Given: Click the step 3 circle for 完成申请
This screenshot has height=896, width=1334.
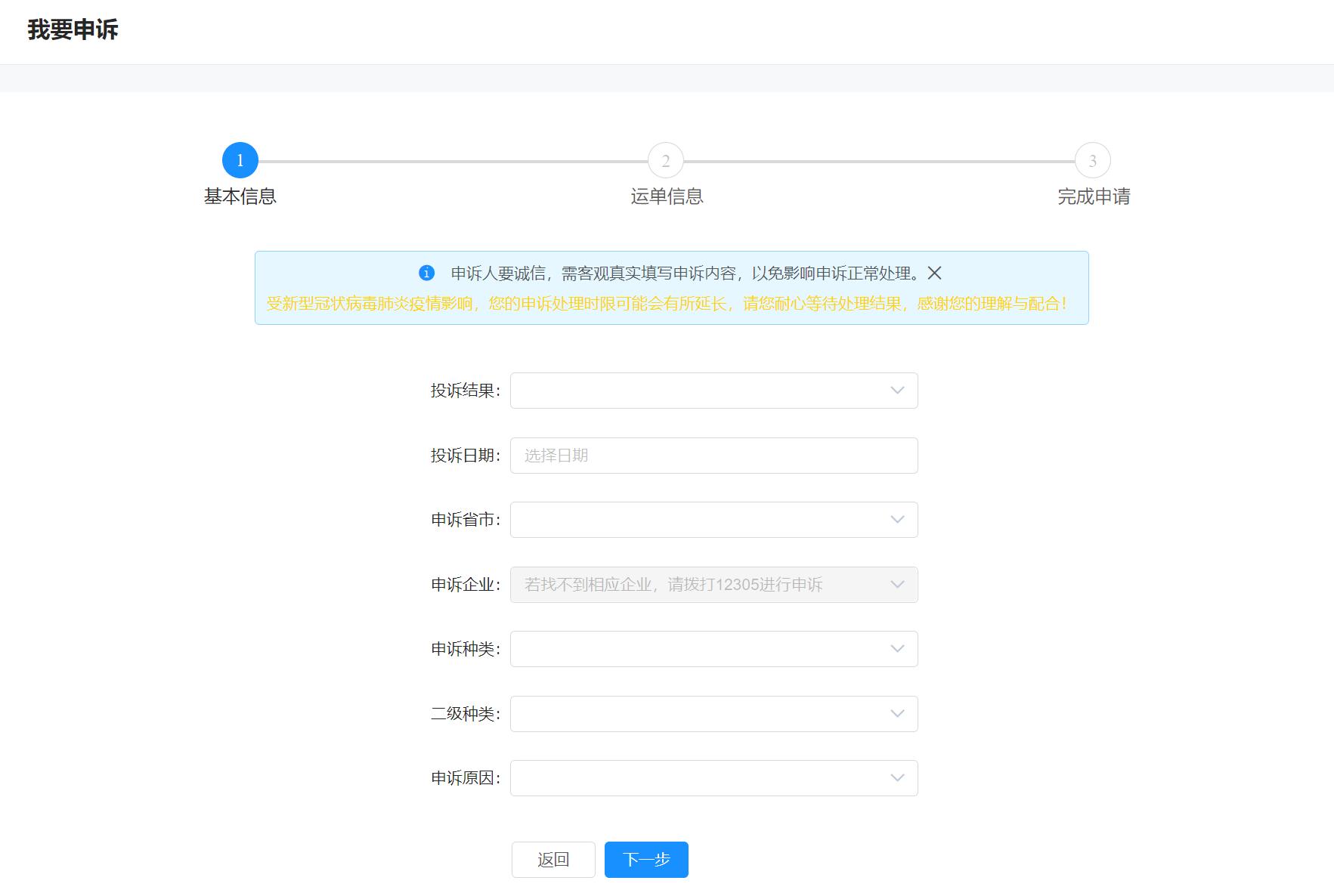Looking at the screenshot, I should [1091, 160].
